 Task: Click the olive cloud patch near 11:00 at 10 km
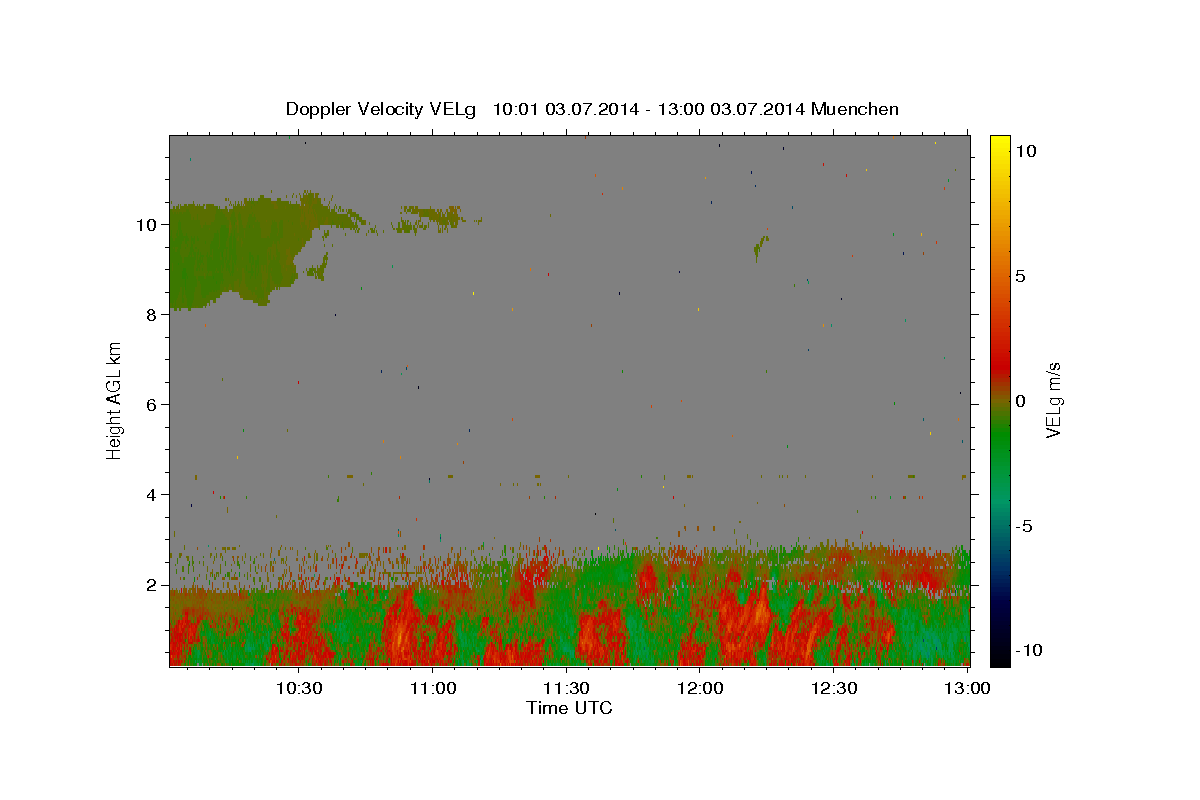pyautogui.click(x=430, y=217)
